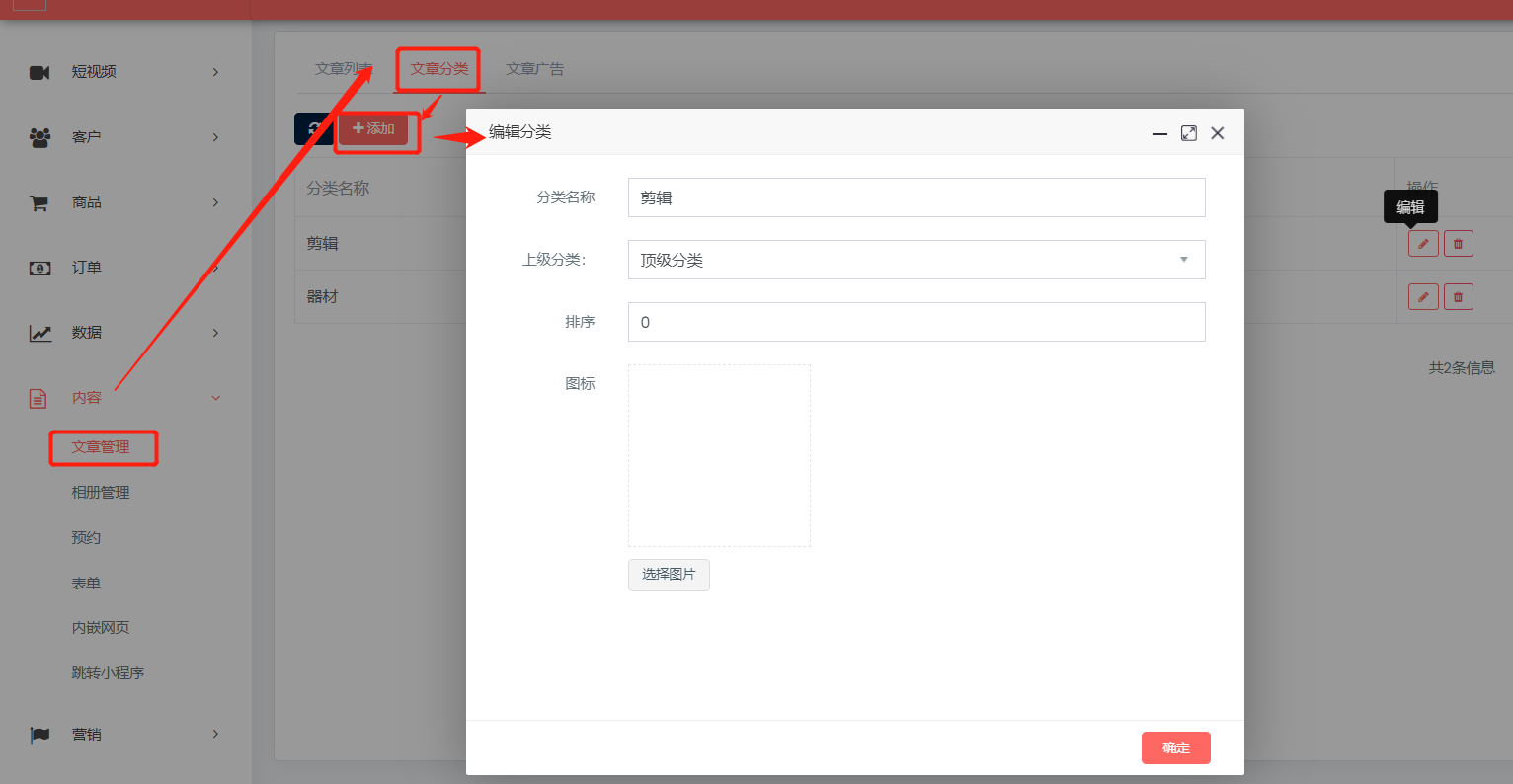Click the customers group icon beside 客户

click(x=40, y=137)
